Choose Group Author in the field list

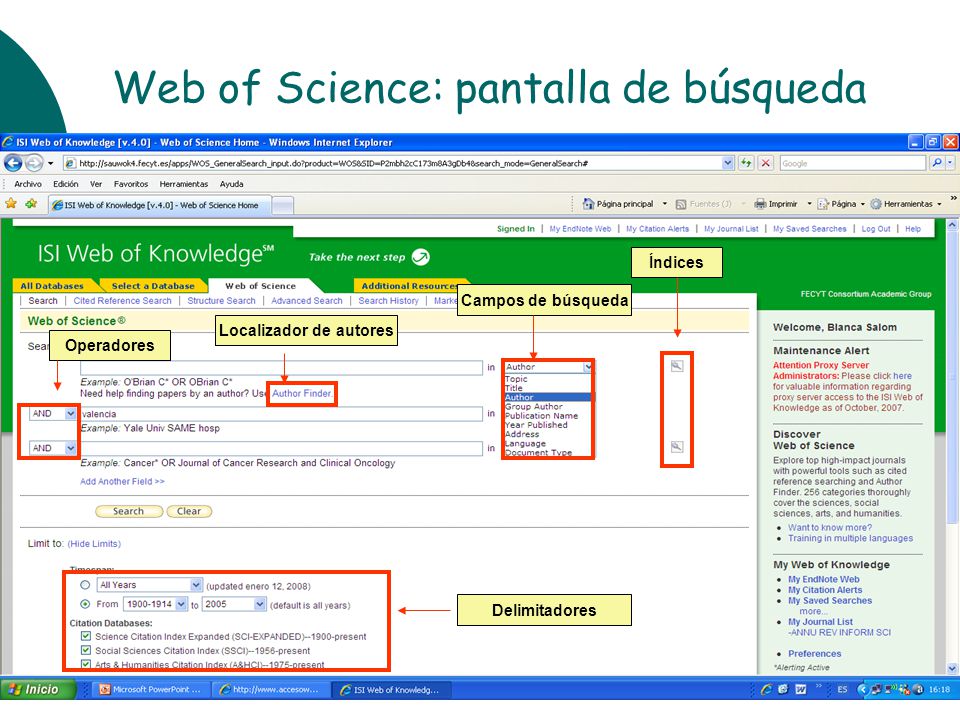pos(533,407)
